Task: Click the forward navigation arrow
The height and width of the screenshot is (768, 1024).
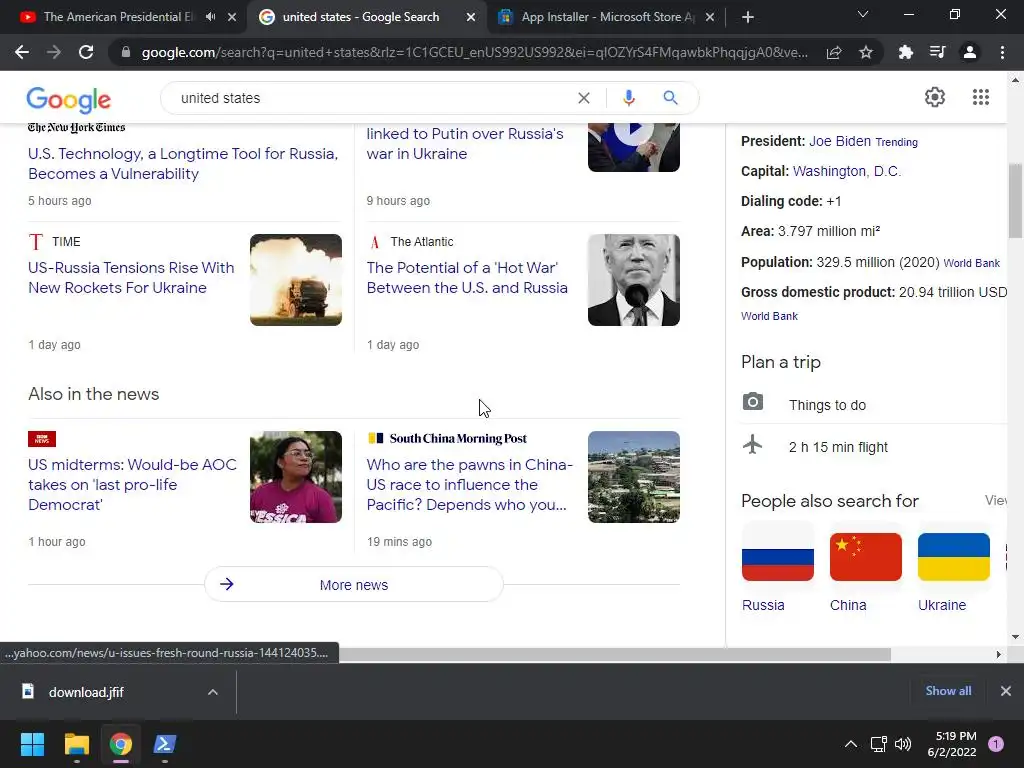Action: pyautogui.click(x=54, y=52)
